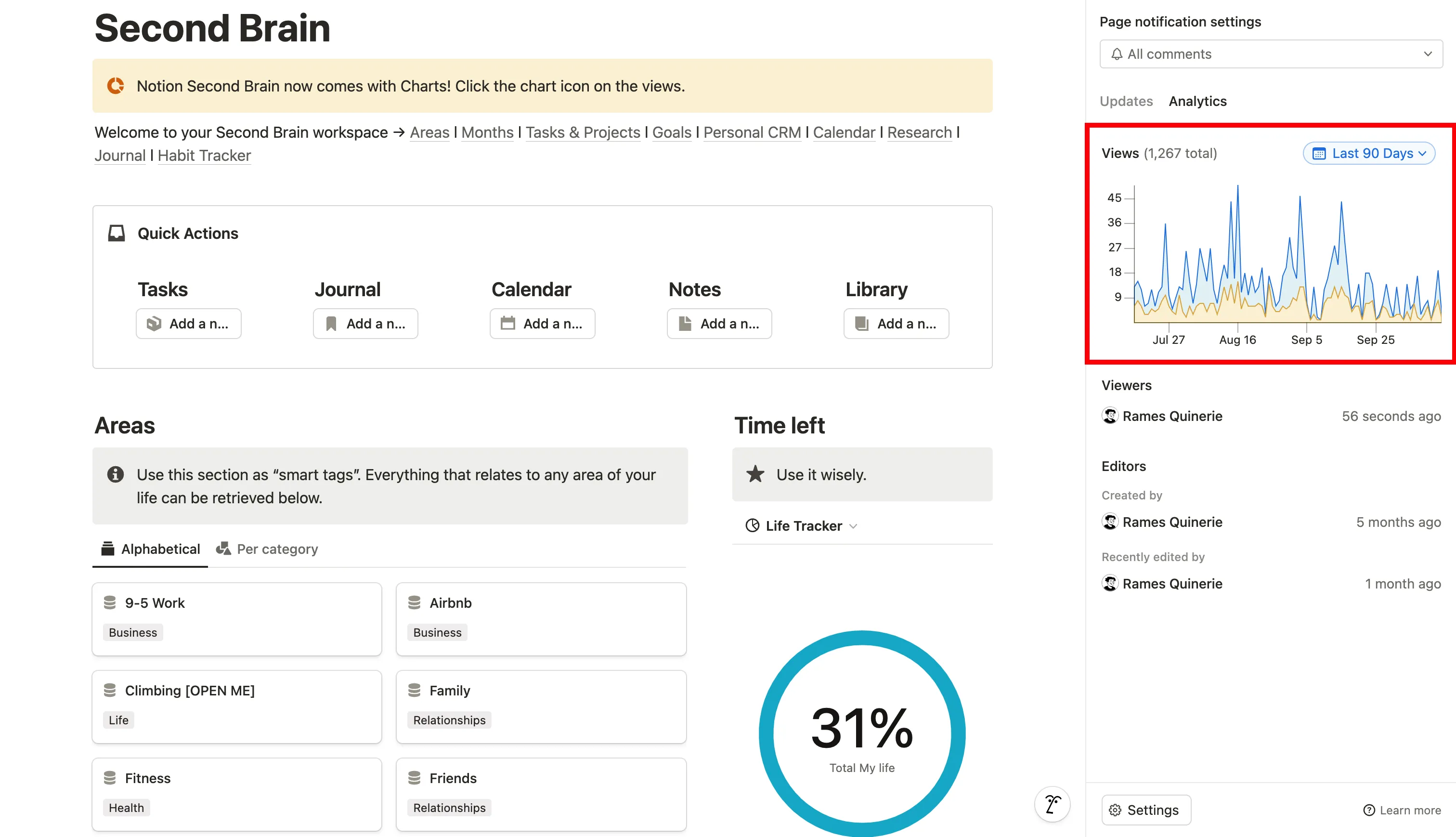This screenshot has width=1456, height=837.
Task: Open the Airbnb area card
Action: click(541, 619)
